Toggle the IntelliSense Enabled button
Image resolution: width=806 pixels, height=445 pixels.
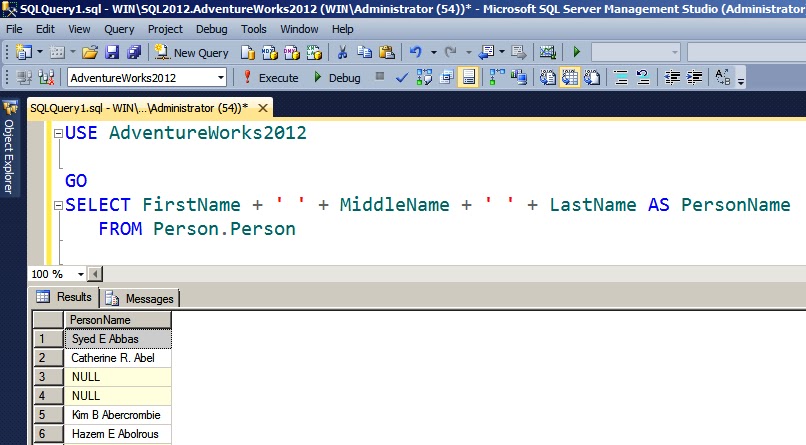[468, 78]
